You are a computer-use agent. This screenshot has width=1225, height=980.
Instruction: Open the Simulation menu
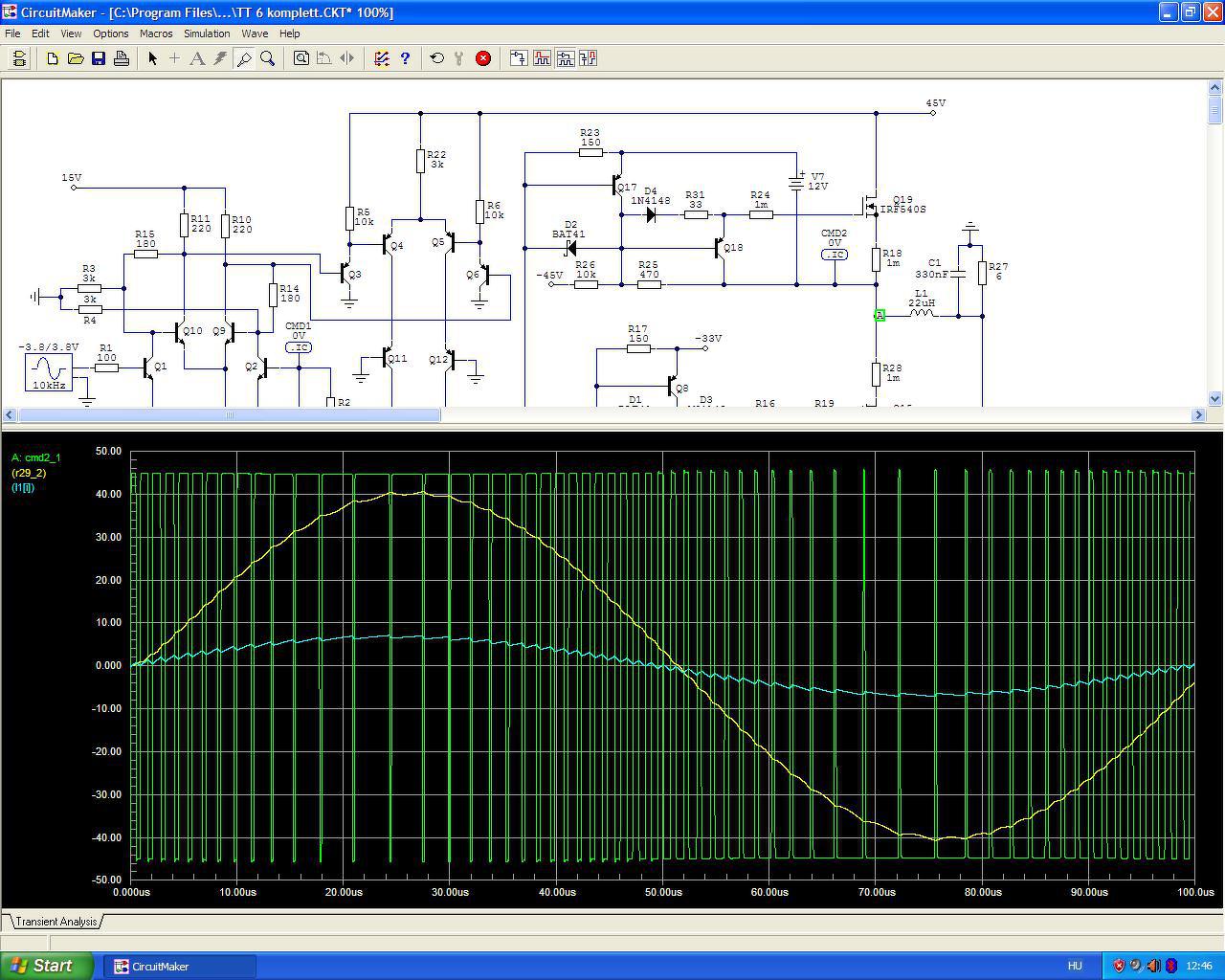[207, 33]
